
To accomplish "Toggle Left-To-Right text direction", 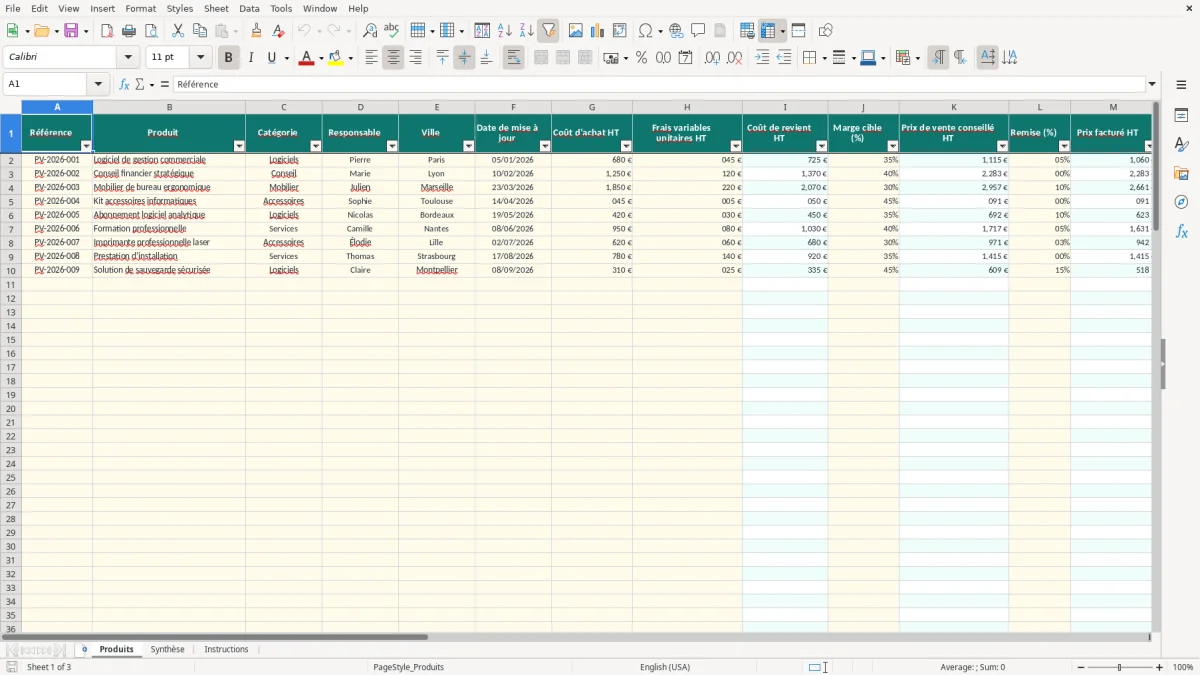I will coord(938,58).
